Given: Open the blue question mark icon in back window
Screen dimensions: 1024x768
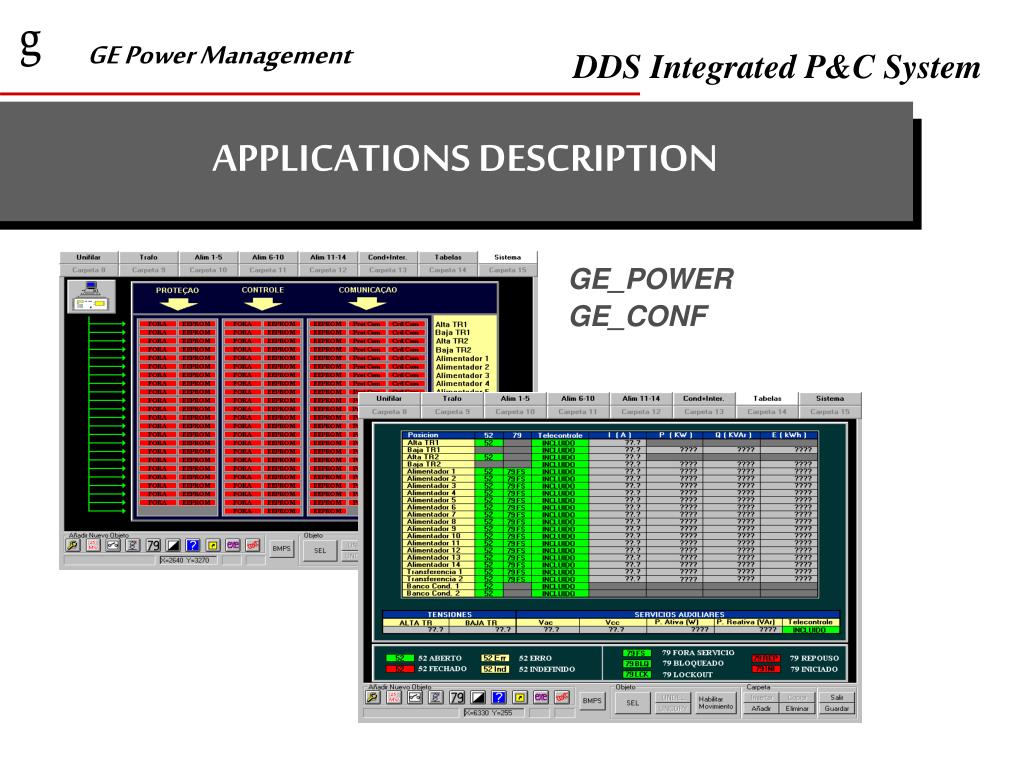Looking at the screenshot, I should point(193,545).
